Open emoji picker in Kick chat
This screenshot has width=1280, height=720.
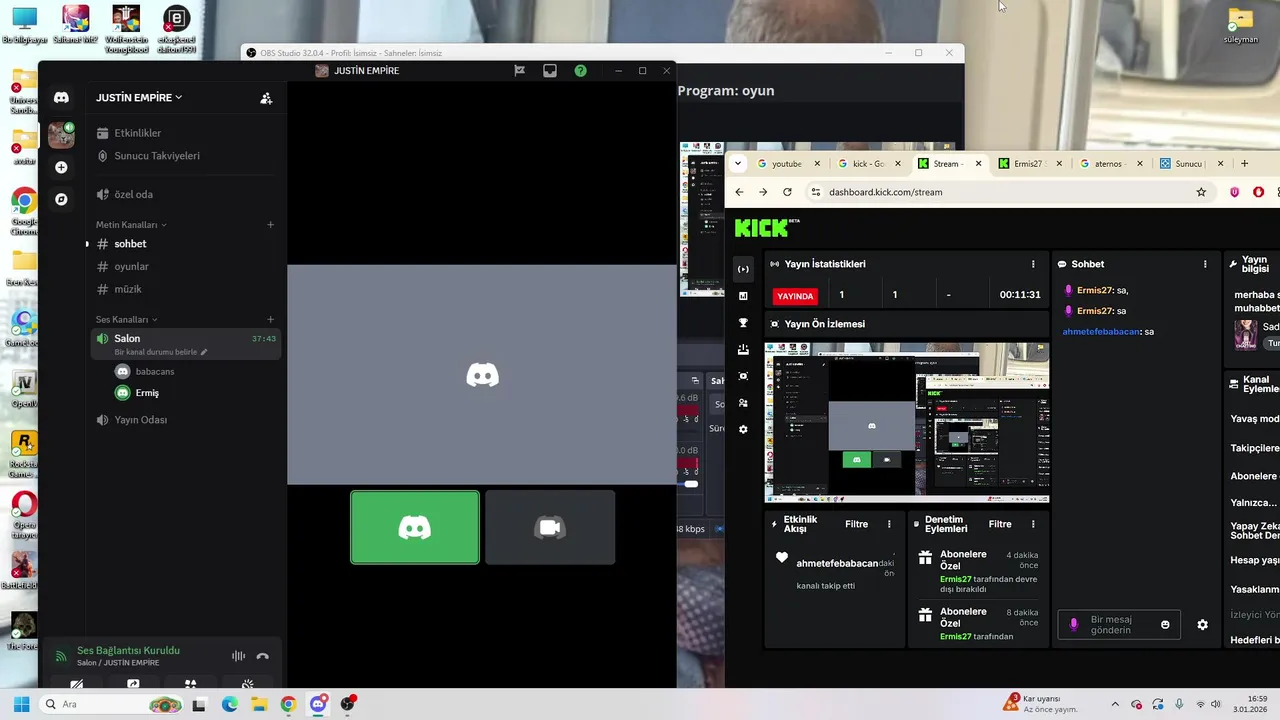click(x=1165, y=625)
